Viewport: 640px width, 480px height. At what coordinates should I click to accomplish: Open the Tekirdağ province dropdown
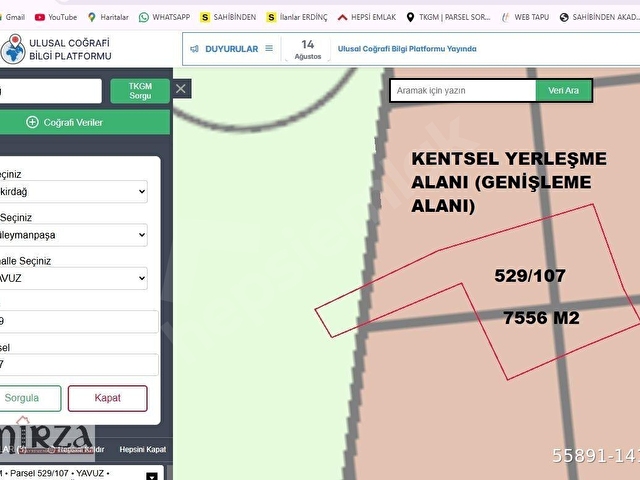[x=73, y=191]
